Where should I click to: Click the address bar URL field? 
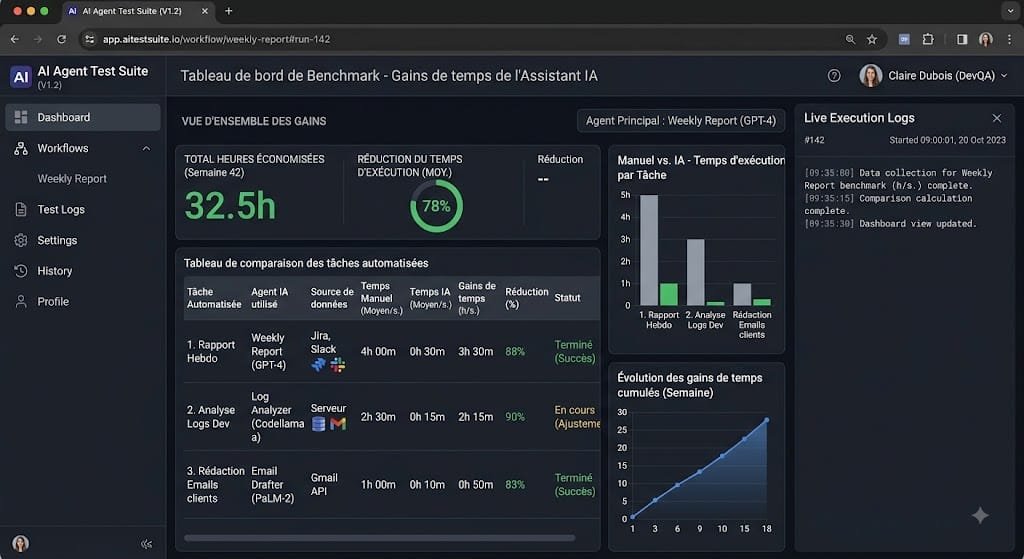point(482,39)
